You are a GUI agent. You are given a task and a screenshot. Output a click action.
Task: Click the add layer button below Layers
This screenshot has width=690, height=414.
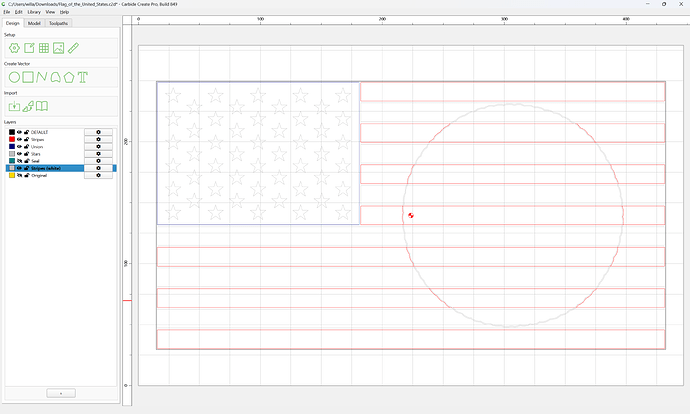point(61,393)
